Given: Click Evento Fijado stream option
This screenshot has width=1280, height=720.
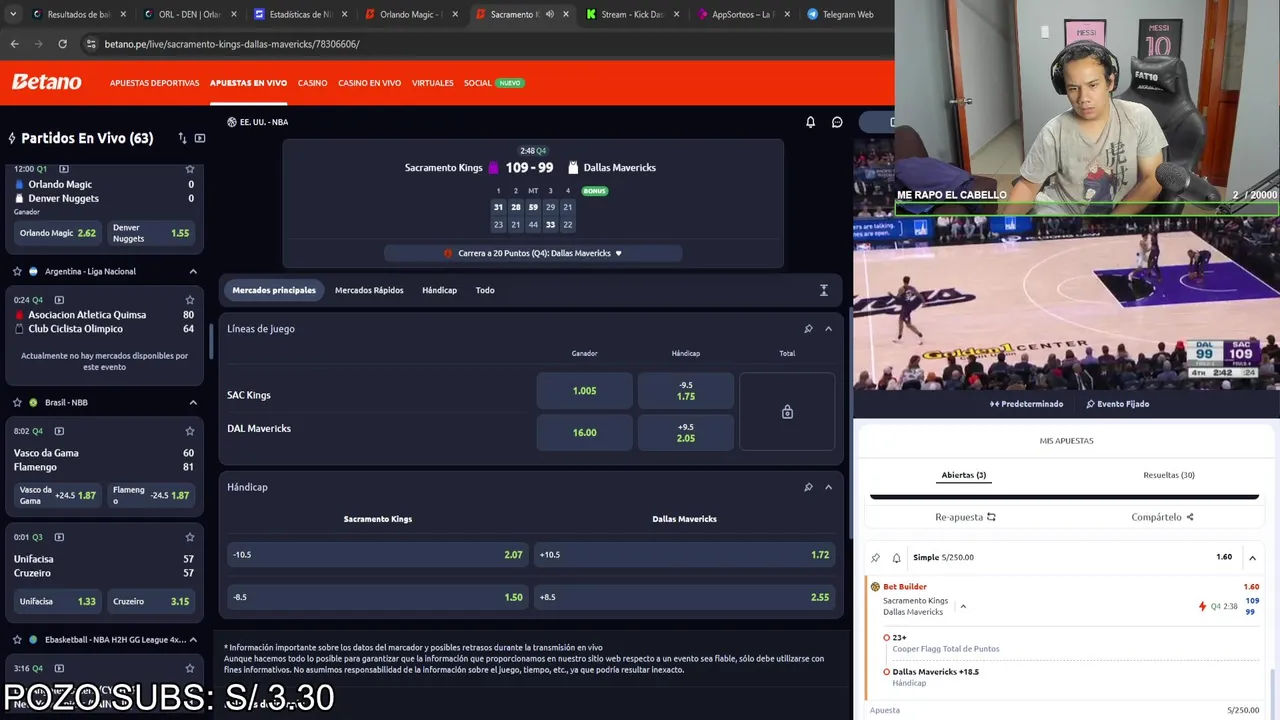Looking at the screenshot, I should [1117, 404].
